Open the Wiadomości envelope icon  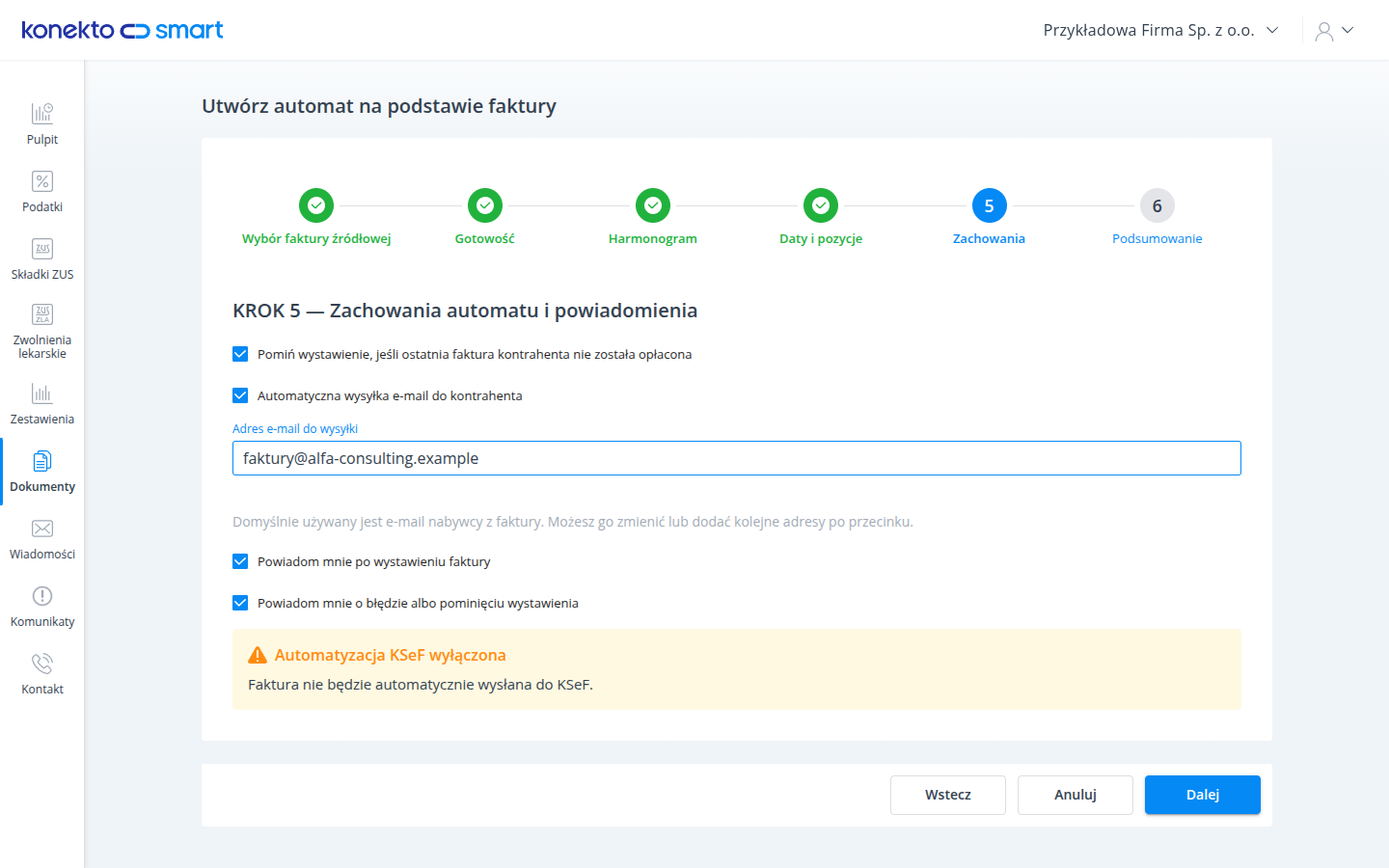point(42,529)
